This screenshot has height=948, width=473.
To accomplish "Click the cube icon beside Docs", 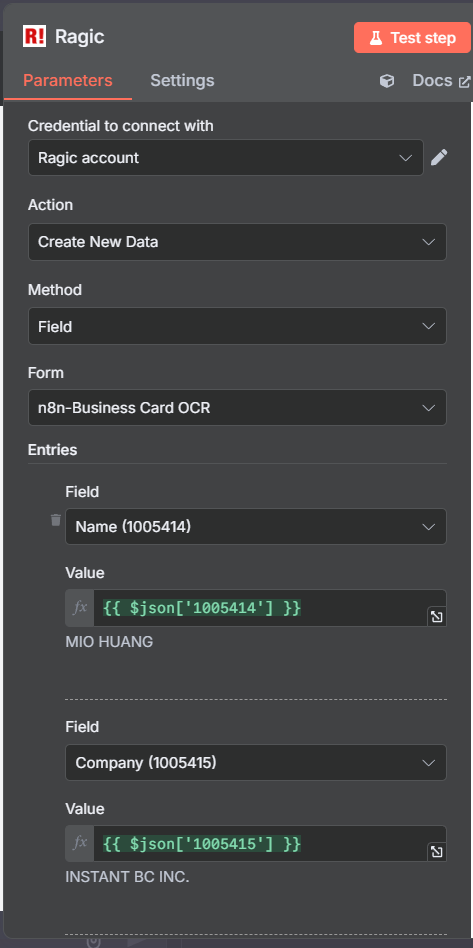I will (x=387, y=81).
